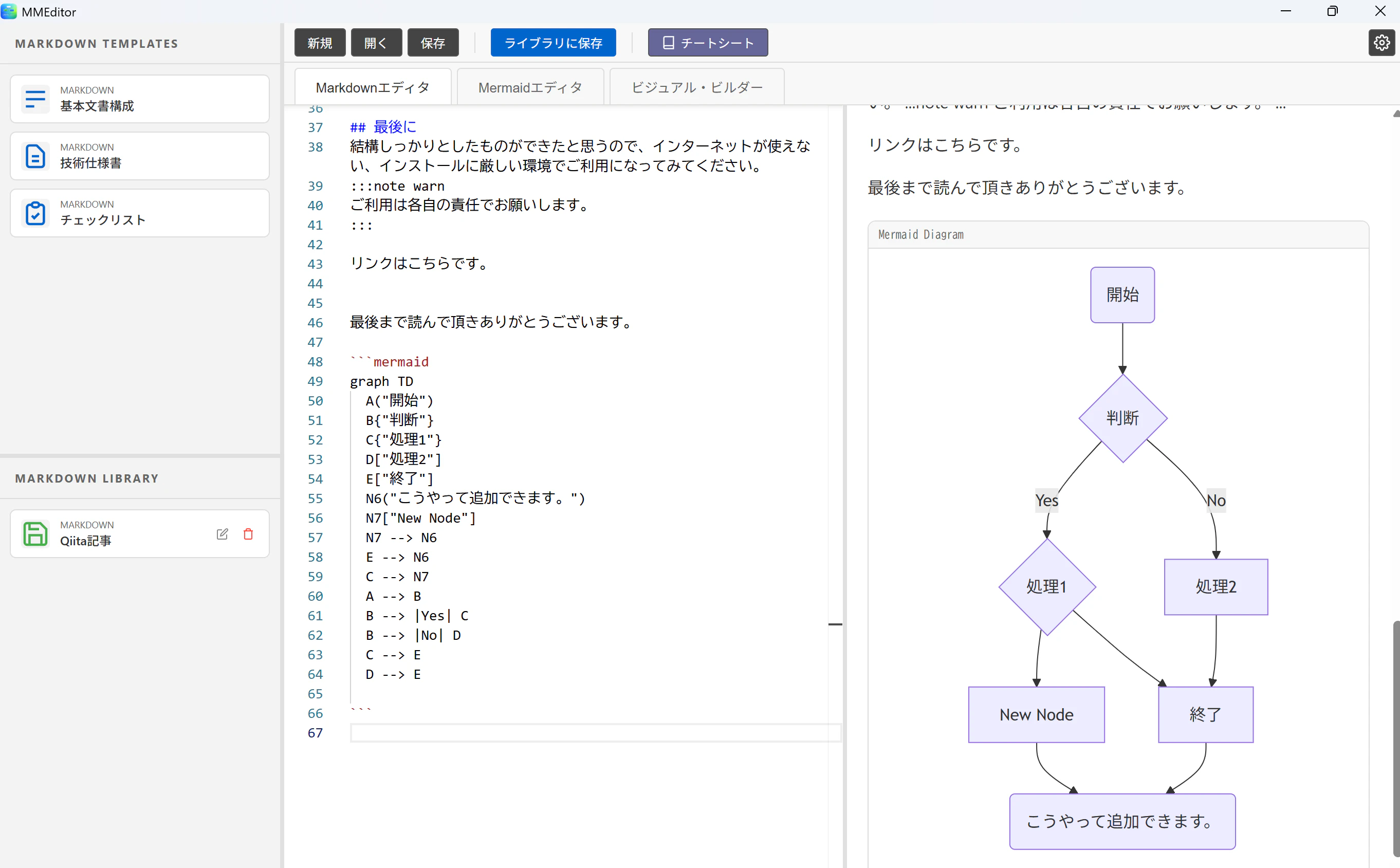Click the editor minimap marker

click(835, 624)
